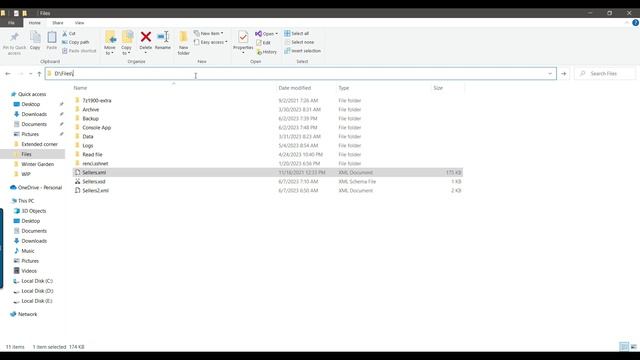
Task: Select the Read file folder
Action: coord(92,154)
